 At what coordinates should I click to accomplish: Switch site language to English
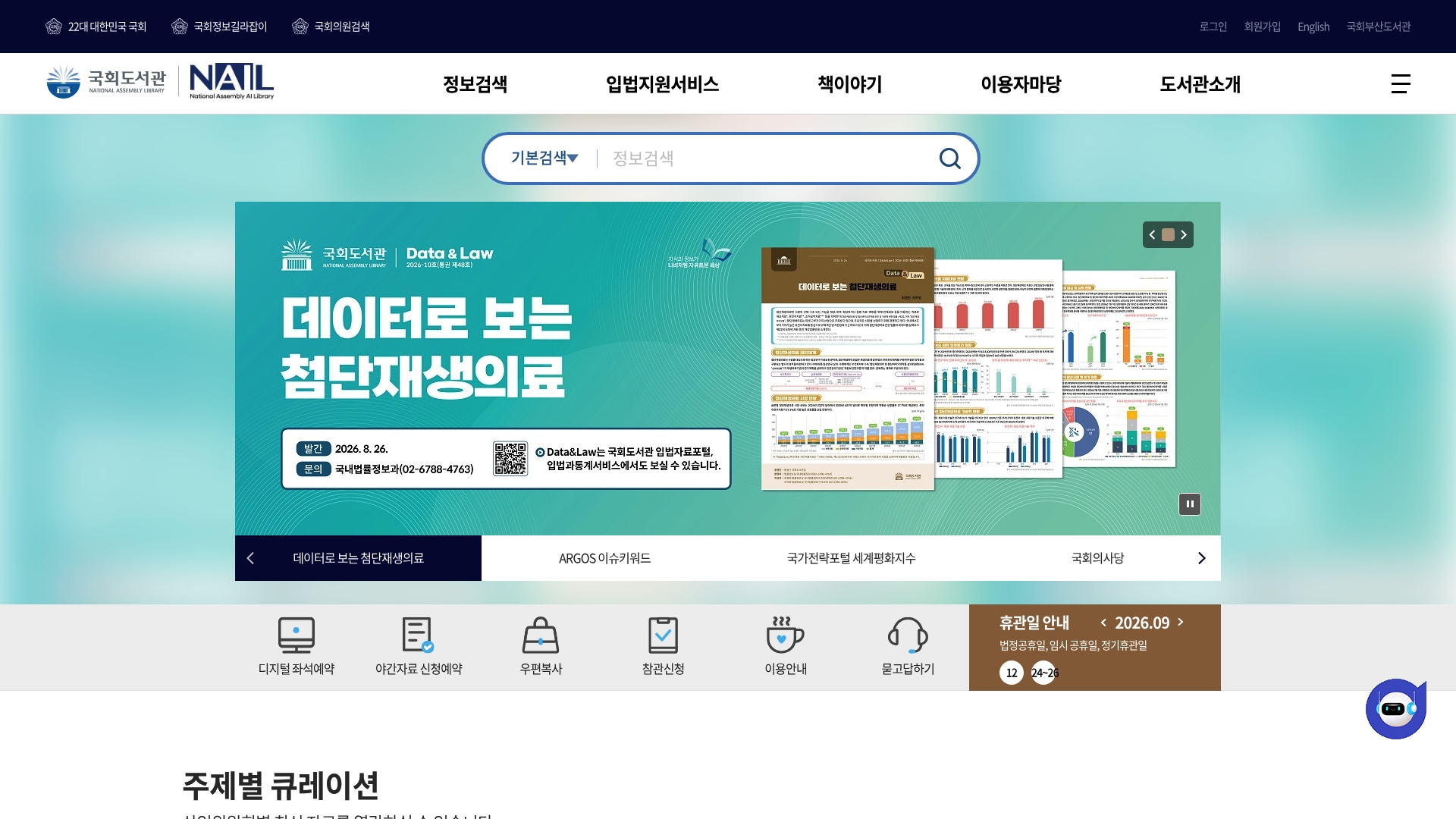(1313, 27)
